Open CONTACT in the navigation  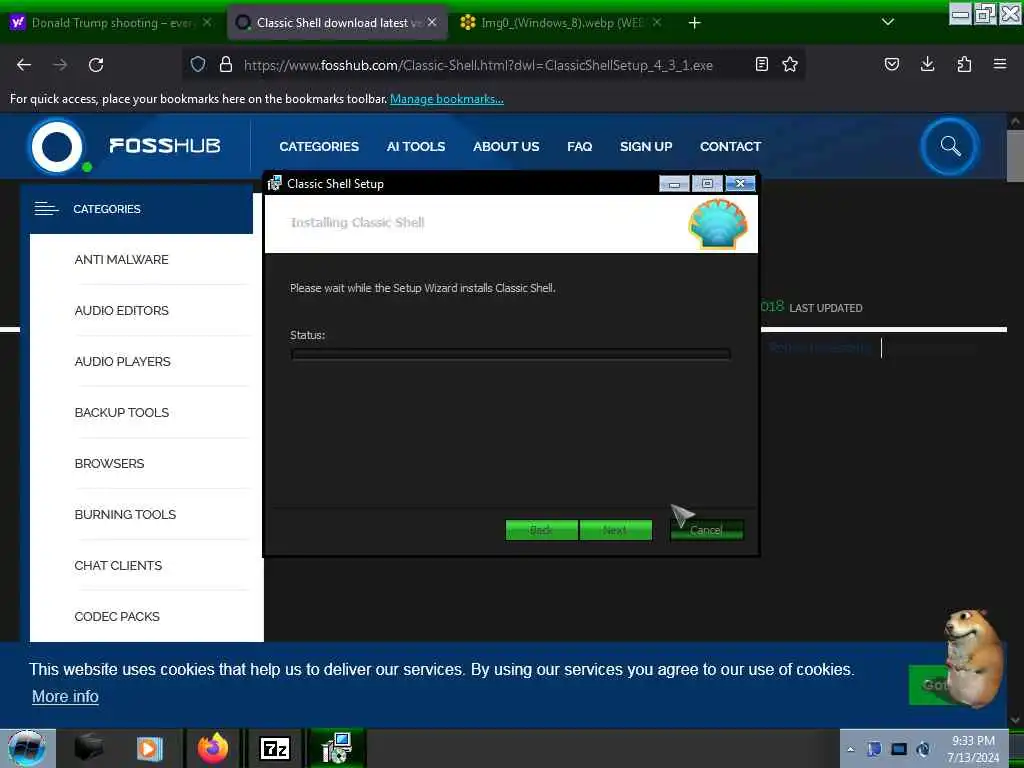click(730, 146)
